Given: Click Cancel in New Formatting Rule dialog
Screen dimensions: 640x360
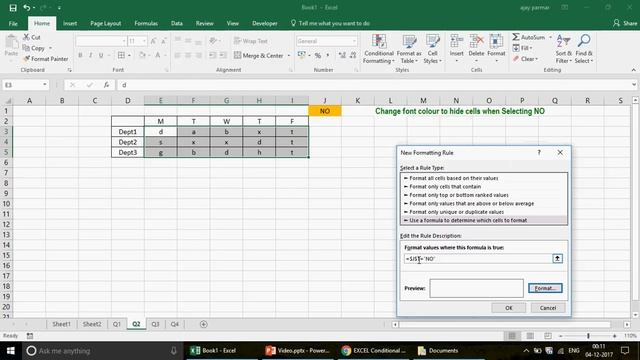Looking at the screenshot, I should pos(548,308).
